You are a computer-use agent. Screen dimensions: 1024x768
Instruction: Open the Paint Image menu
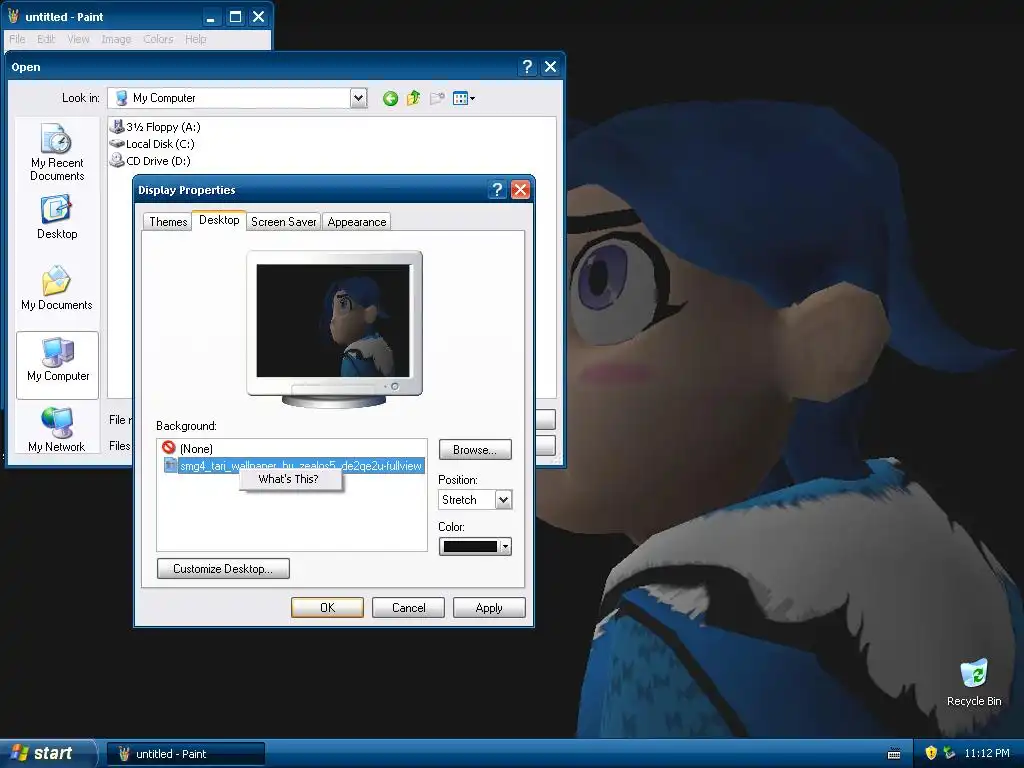116,39
